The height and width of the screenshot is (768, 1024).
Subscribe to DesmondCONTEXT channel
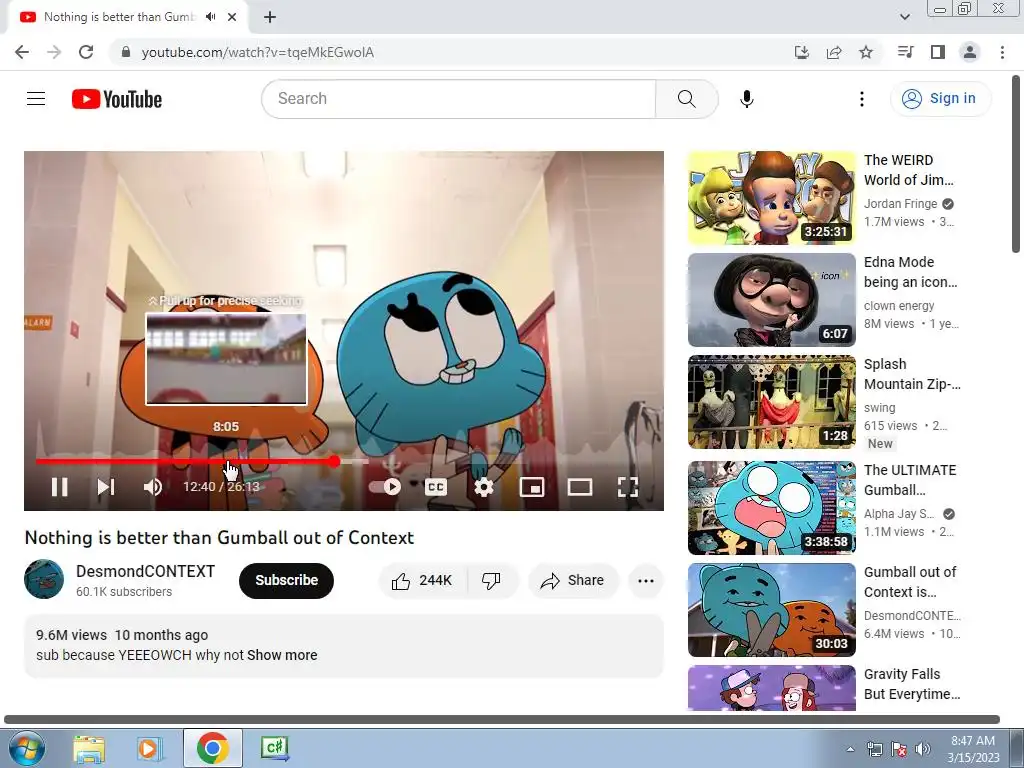pos(286,580)
